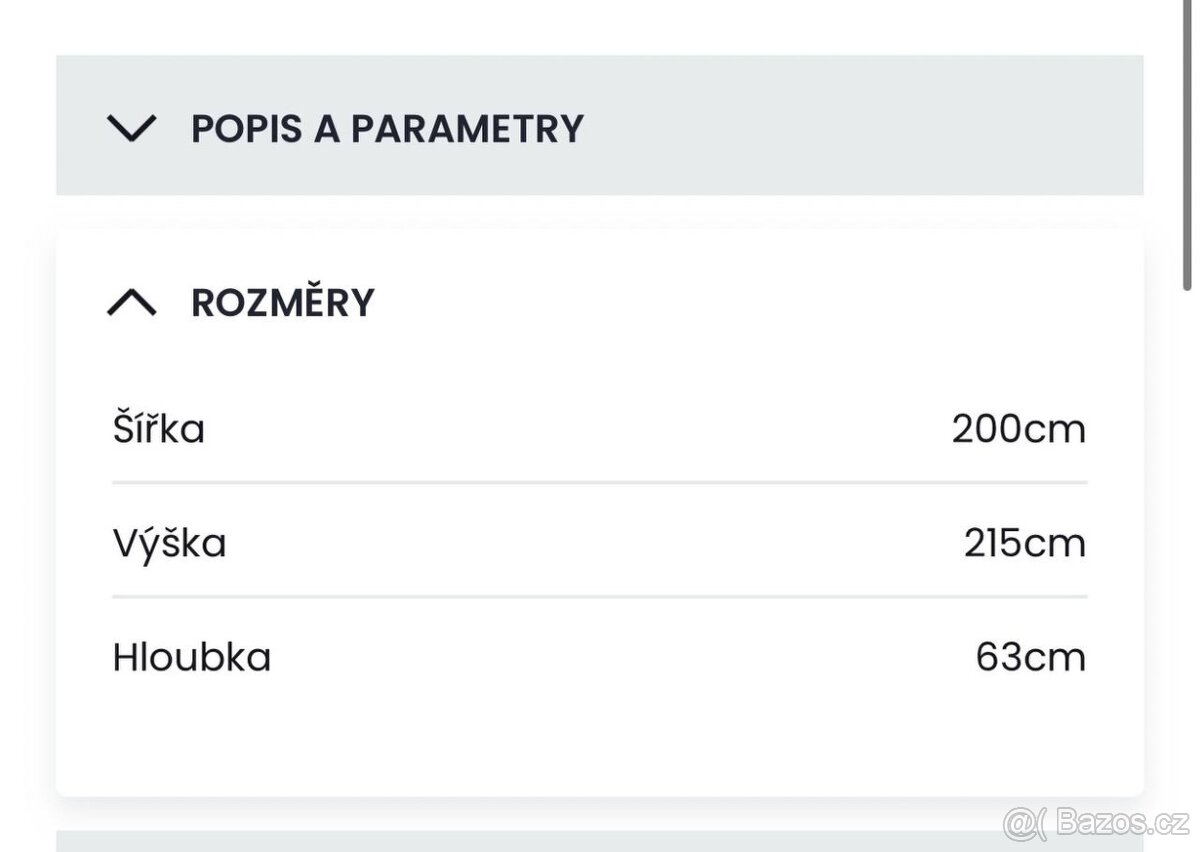Select the Šířka label
Image resolution: width=1200 pixels, height=852 pixels.
159,429
